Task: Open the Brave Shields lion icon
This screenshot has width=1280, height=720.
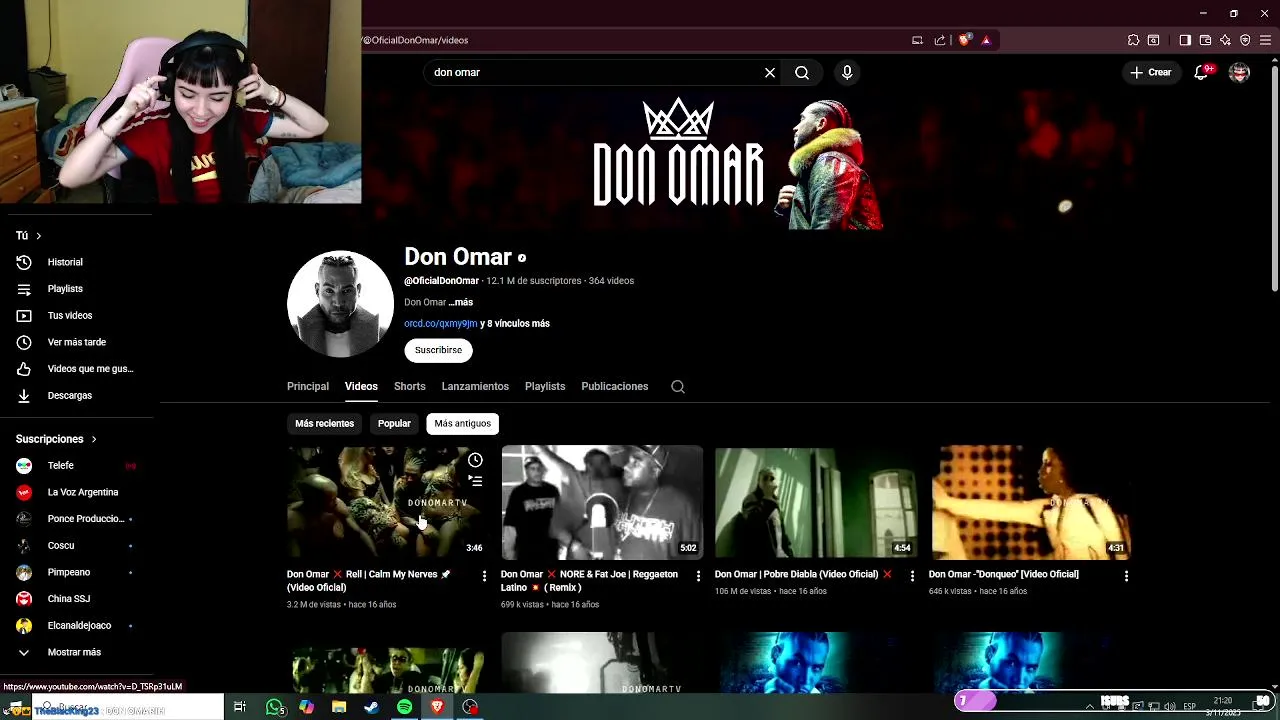Action: click(x=965, y=40)
